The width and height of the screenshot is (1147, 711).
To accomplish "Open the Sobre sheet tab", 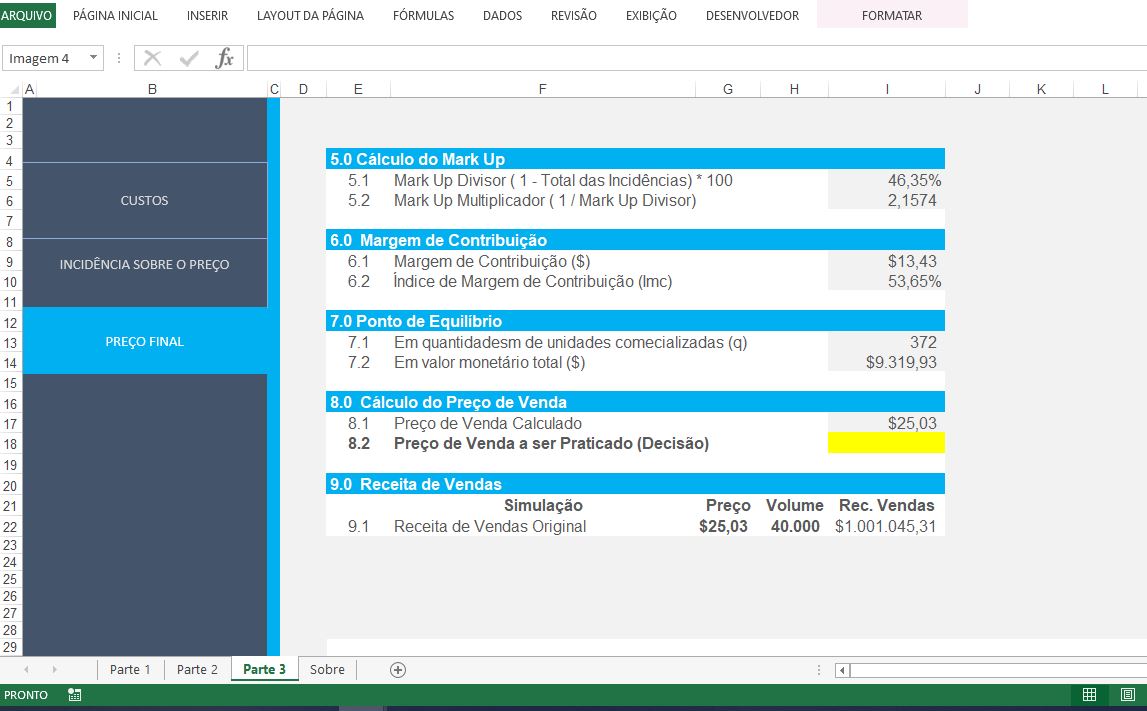I will 327,669.
